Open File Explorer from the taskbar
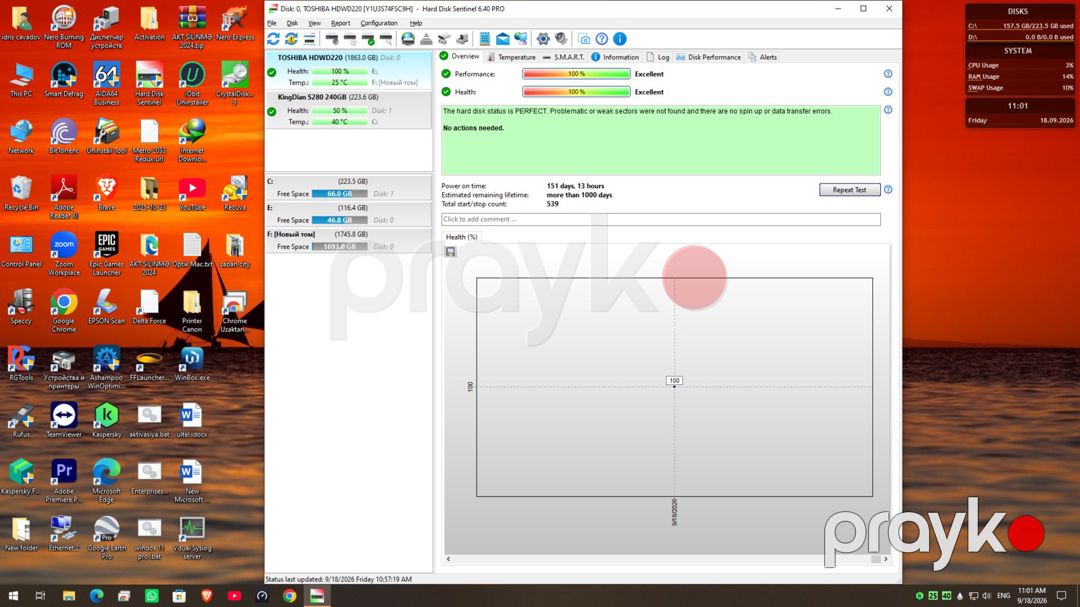1080x607 pixels. [x=69, y=595]
